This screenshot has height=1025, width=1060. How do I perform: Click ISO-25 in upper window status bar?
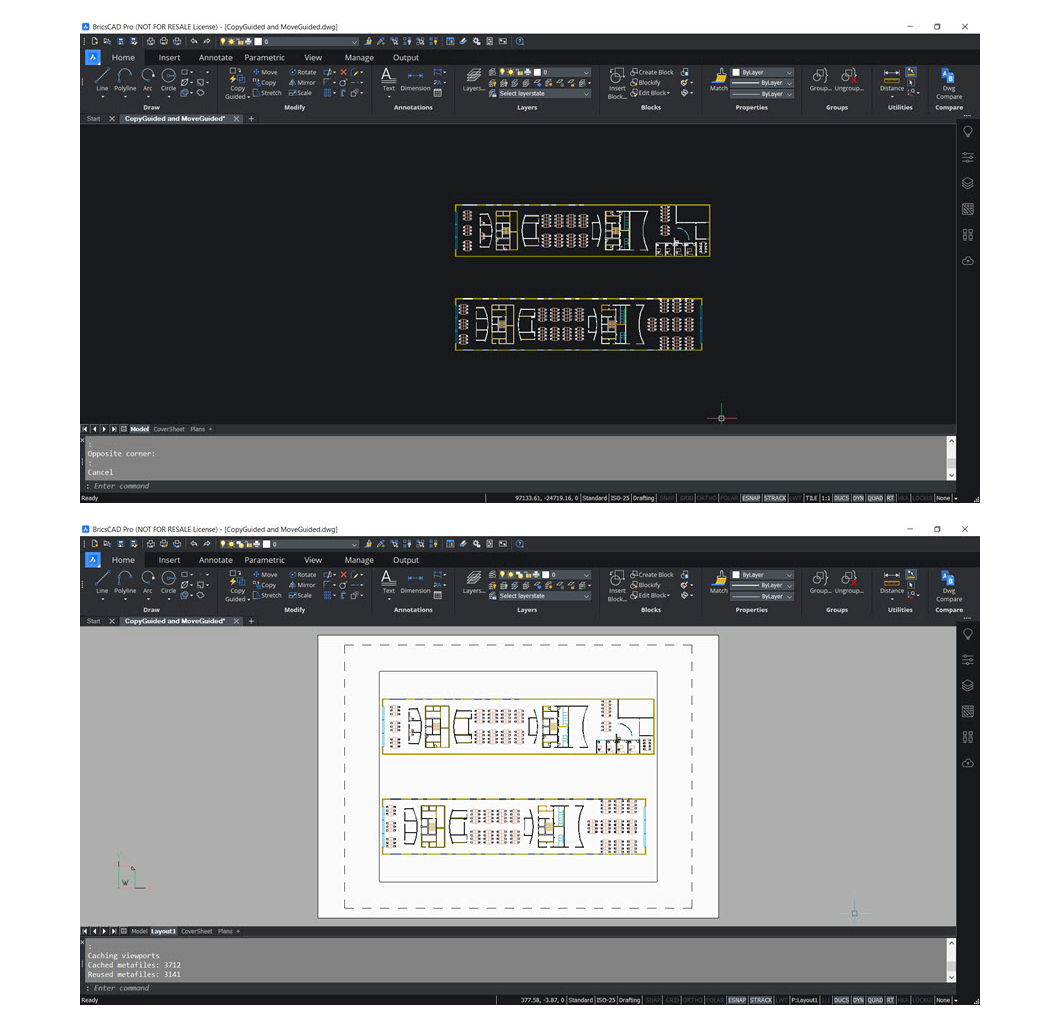coord(619,498)
